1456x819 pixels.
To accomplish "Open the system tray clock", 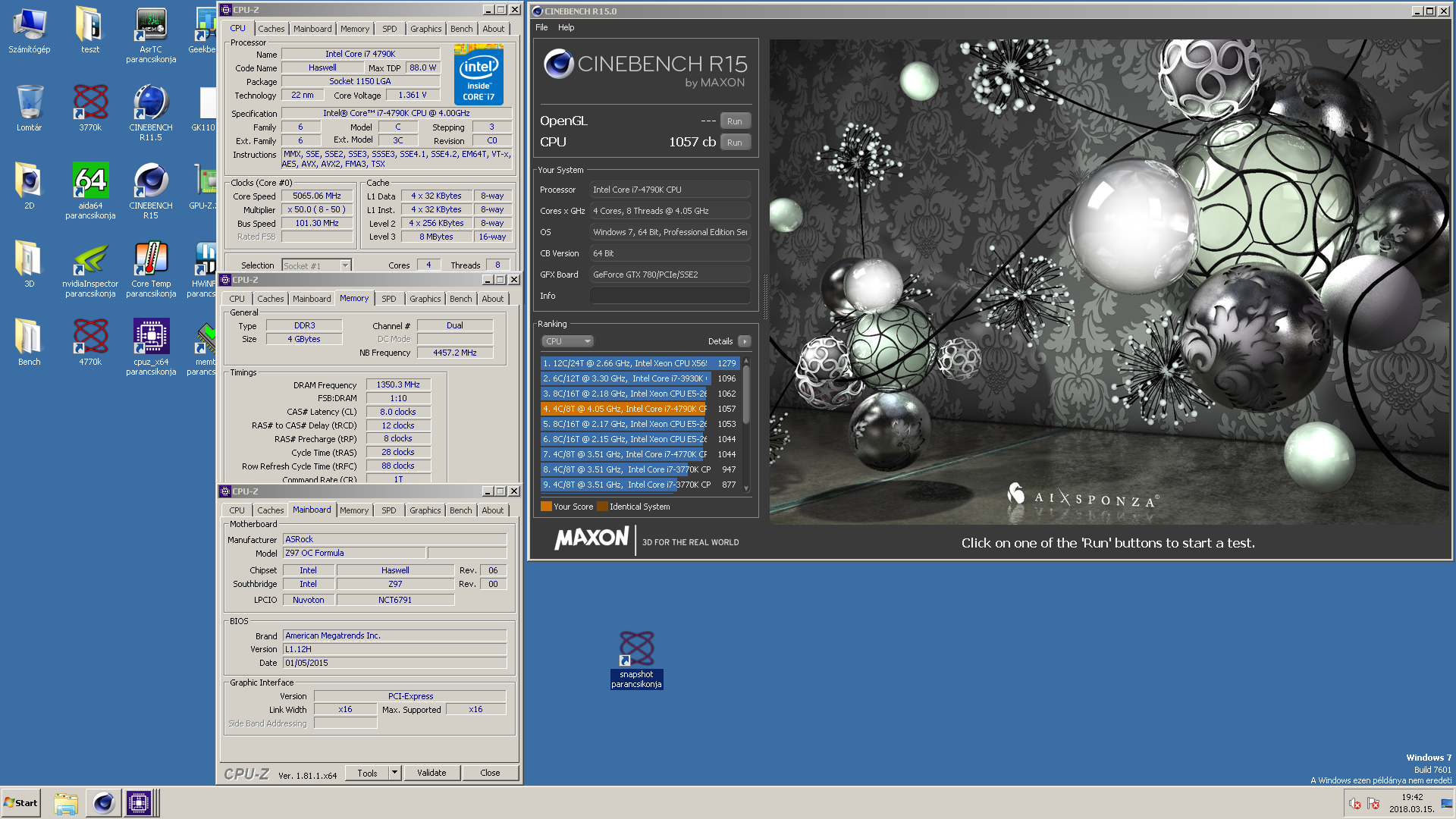I will [1411, 803].
